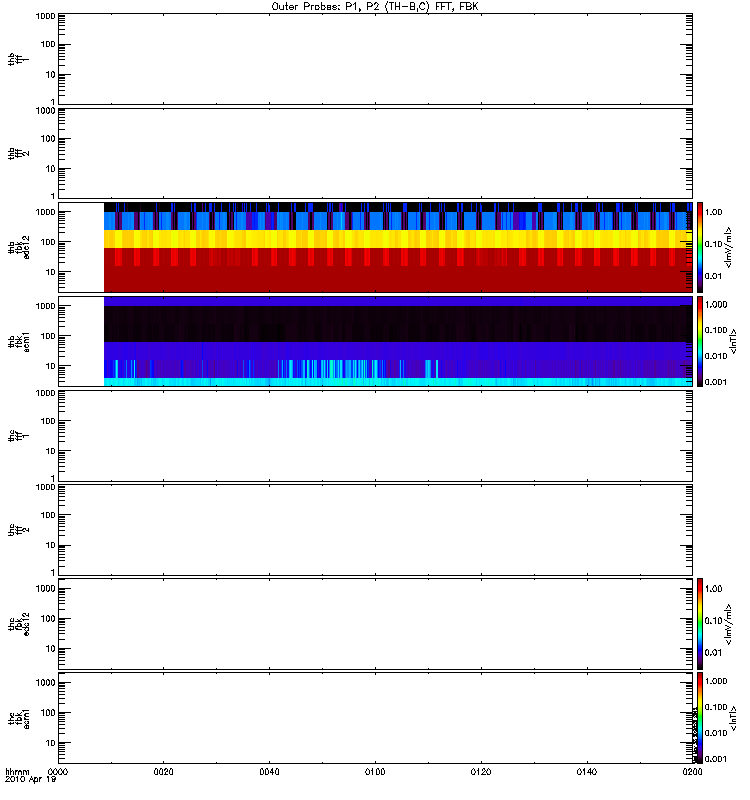Click the '<|nT|>' unit label beside thb scm1 colorbar
The width and height of the screenshot is (750, 800).
734,342
